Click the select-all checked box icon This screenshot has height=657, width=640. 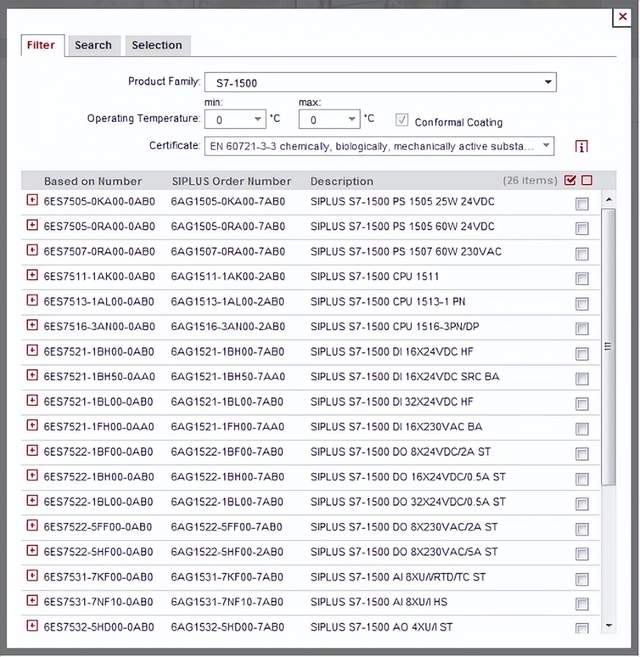(x=570, y=181)
